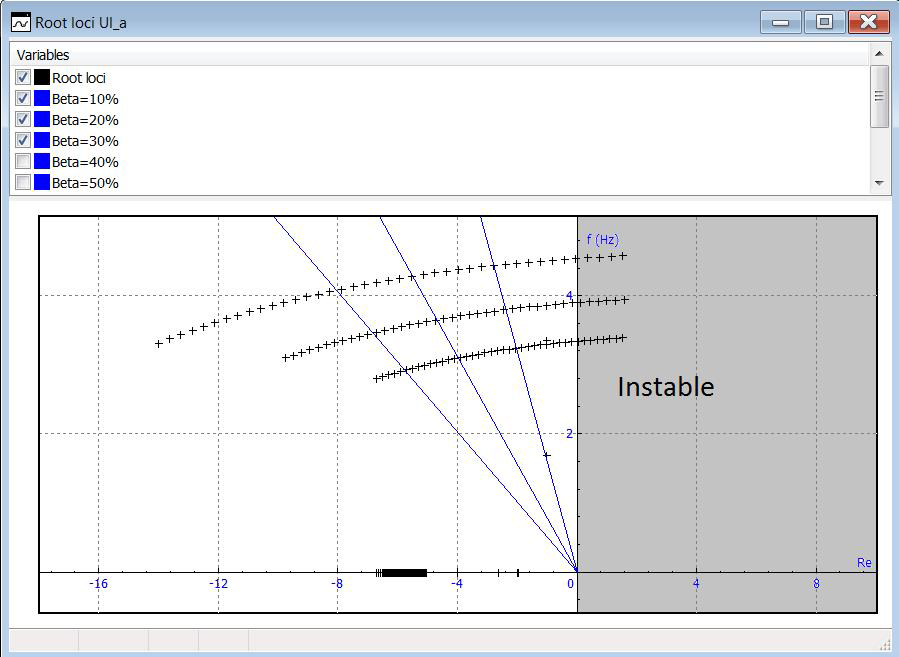Uncheck the Beta=10% checkbox
This screenshot has height=657, width=899.
coord(23,99)
